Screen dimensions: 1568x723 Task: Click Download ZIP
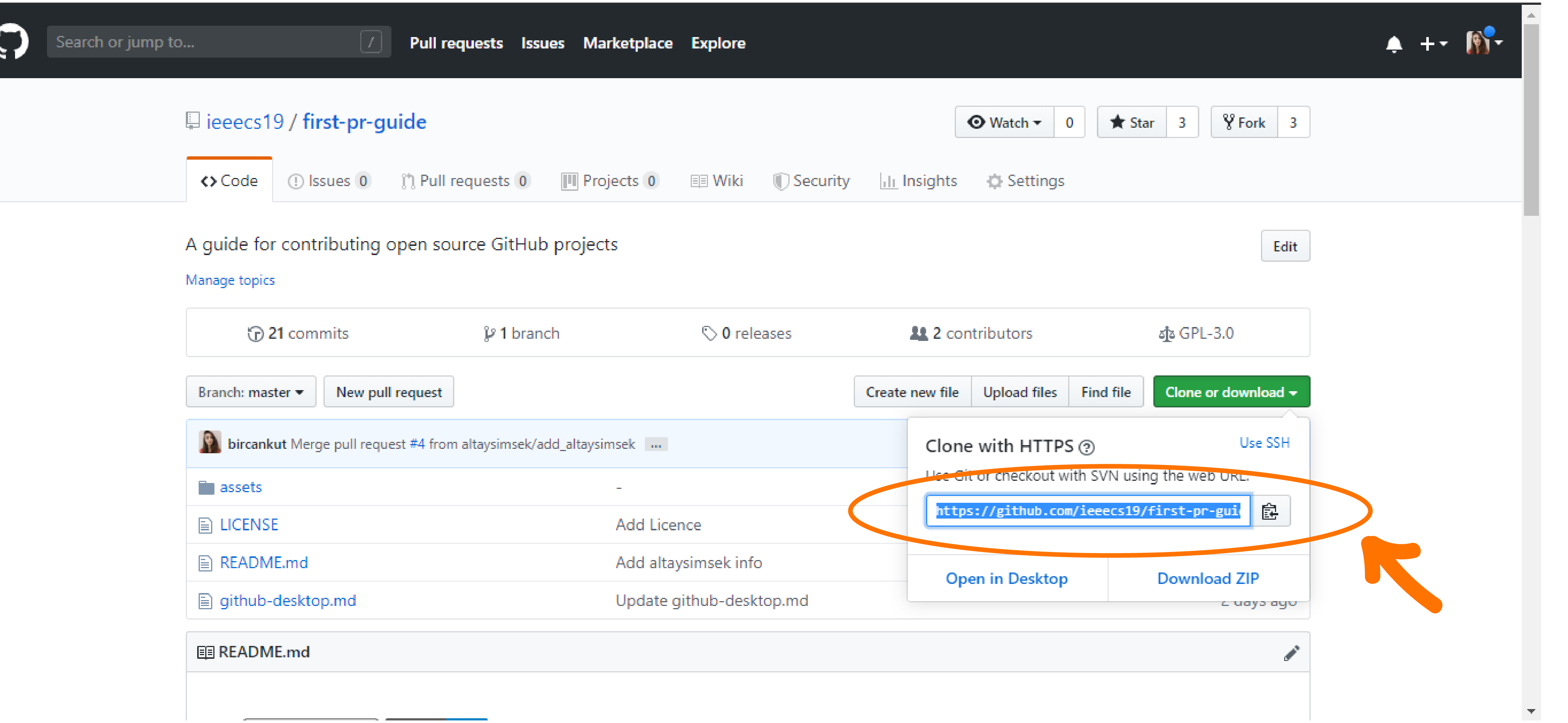point(1208,579)
